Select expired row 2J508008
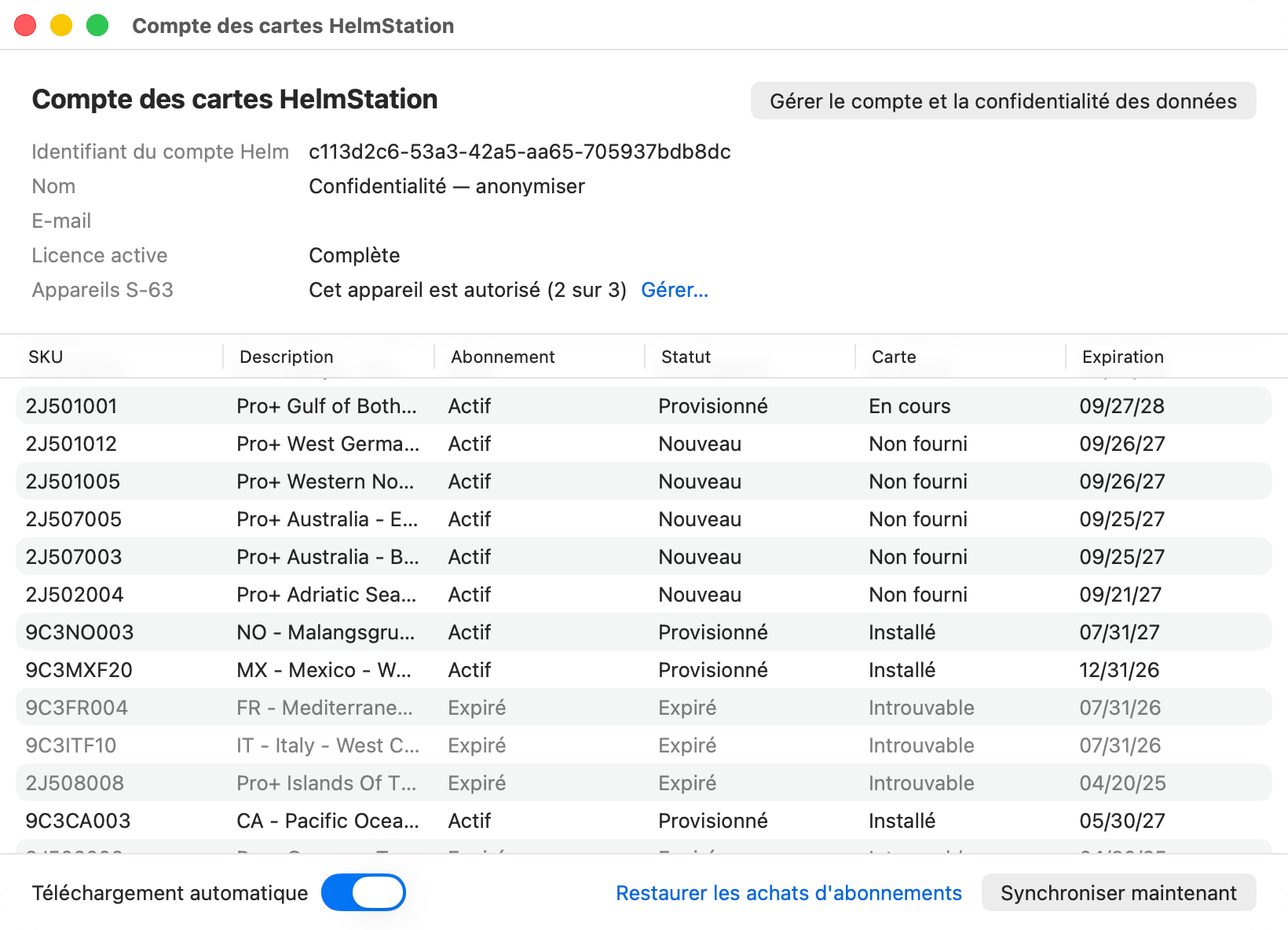Screen dimensions: 1288x930 point(643,782)
